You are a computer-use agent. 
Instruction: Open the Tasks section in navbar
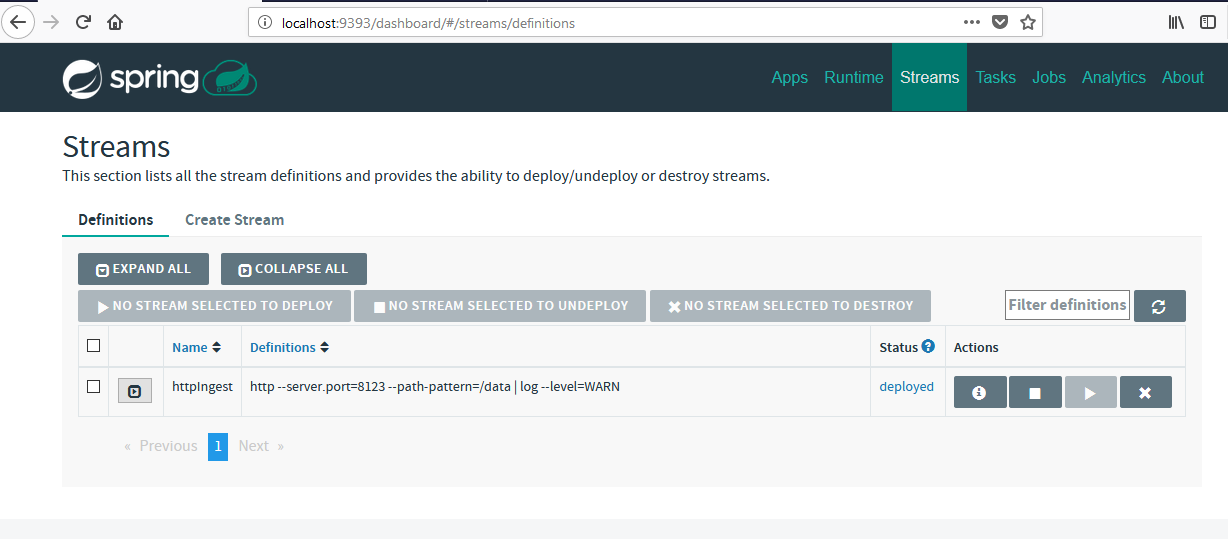(995, 78)
